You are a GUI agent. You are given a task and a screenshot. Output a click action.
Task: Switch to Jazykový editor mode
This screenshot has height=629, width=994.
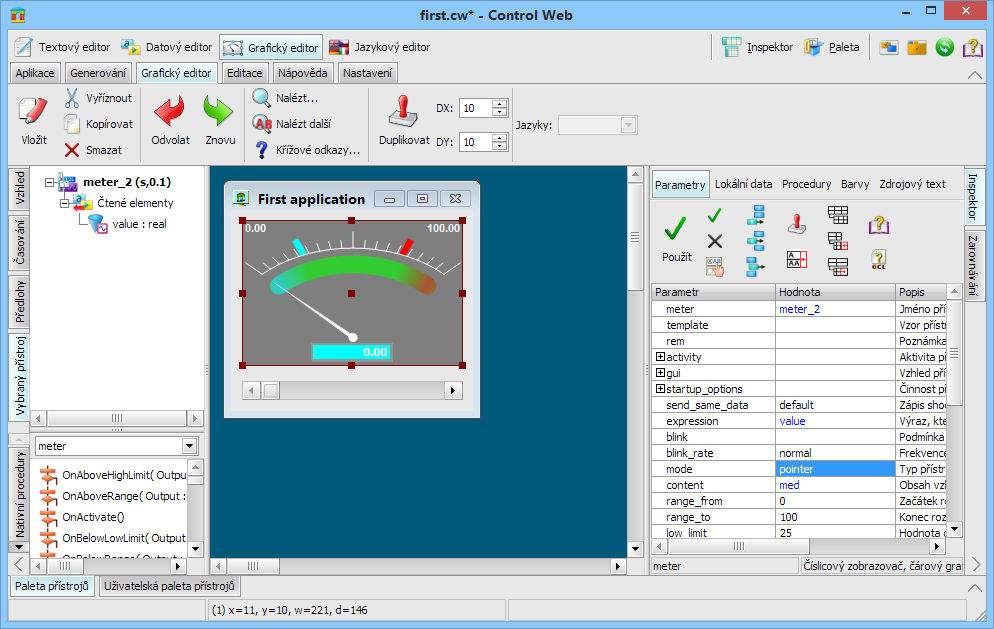[x=380, y=47]
